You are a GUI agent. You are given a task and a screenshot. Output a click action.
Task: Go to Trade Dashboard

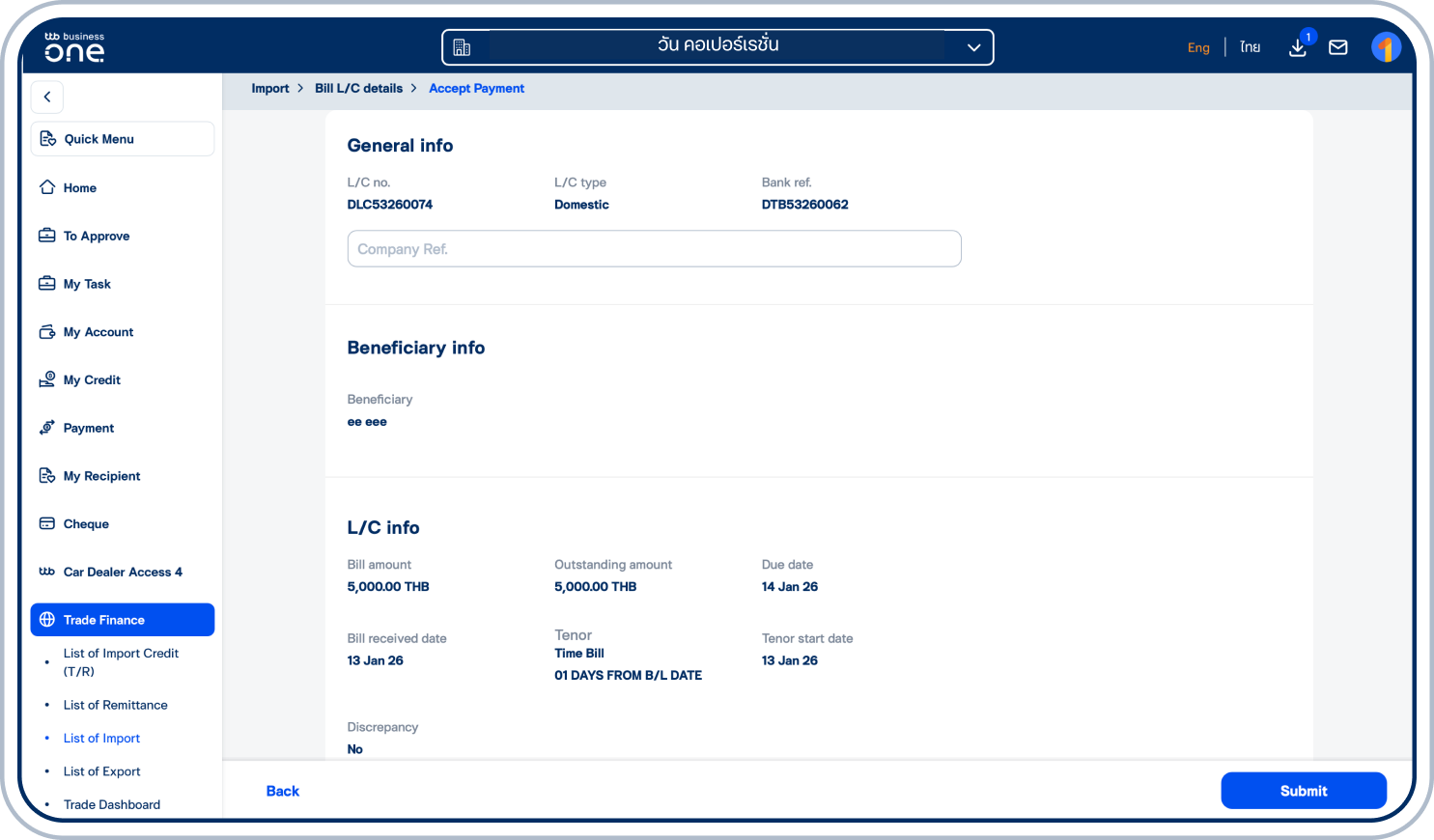click(x=112, y=804)
